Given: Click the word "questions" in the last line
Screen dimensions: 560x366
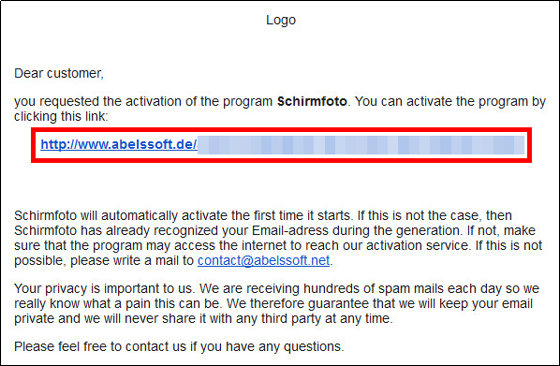Looking at the screenshot, I should (314, 346).
